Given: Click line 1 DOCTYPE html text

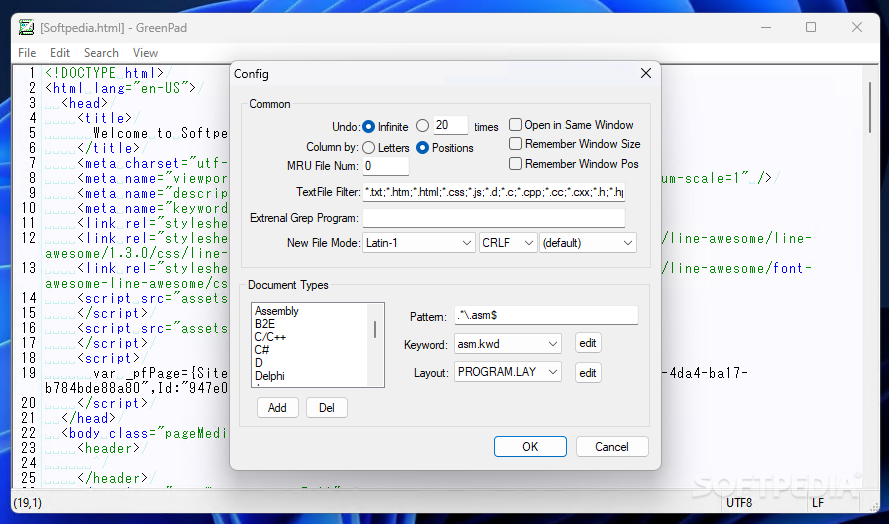Looking at the screenshot, I should tap(105, 73).
